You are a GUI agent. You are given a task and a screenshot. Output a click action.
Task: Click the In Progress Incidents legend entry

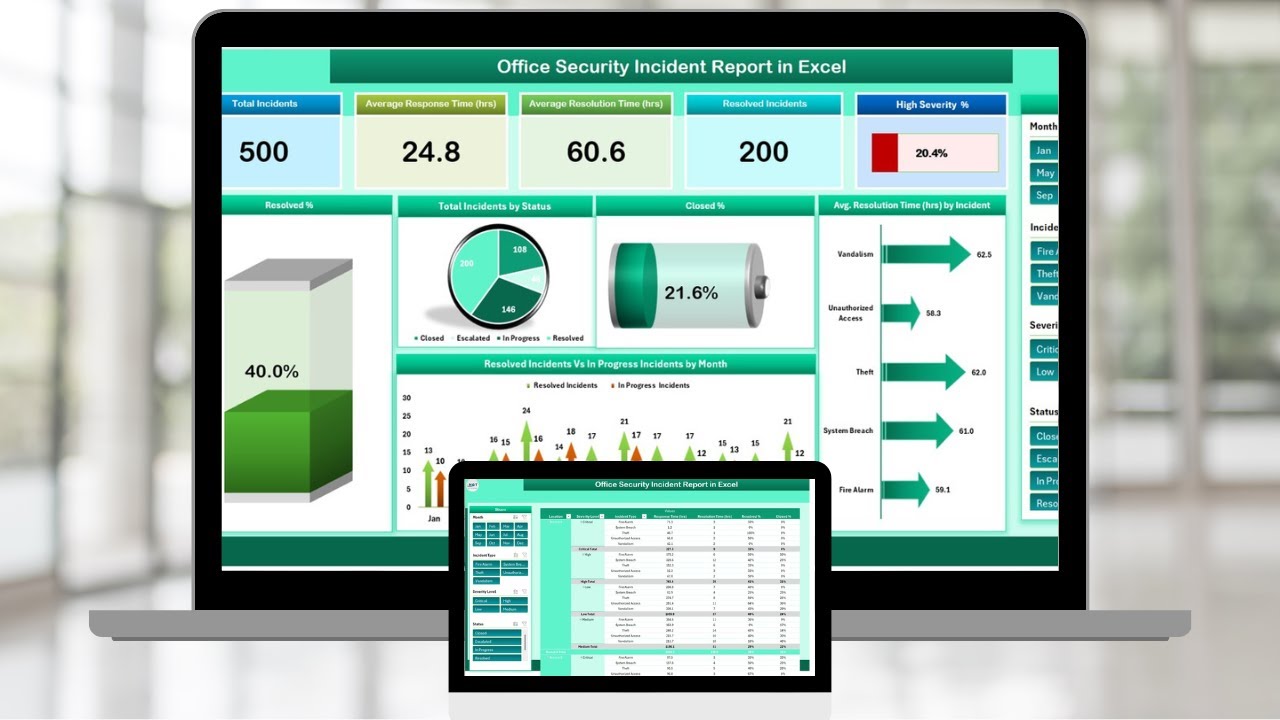pos(649,385)
